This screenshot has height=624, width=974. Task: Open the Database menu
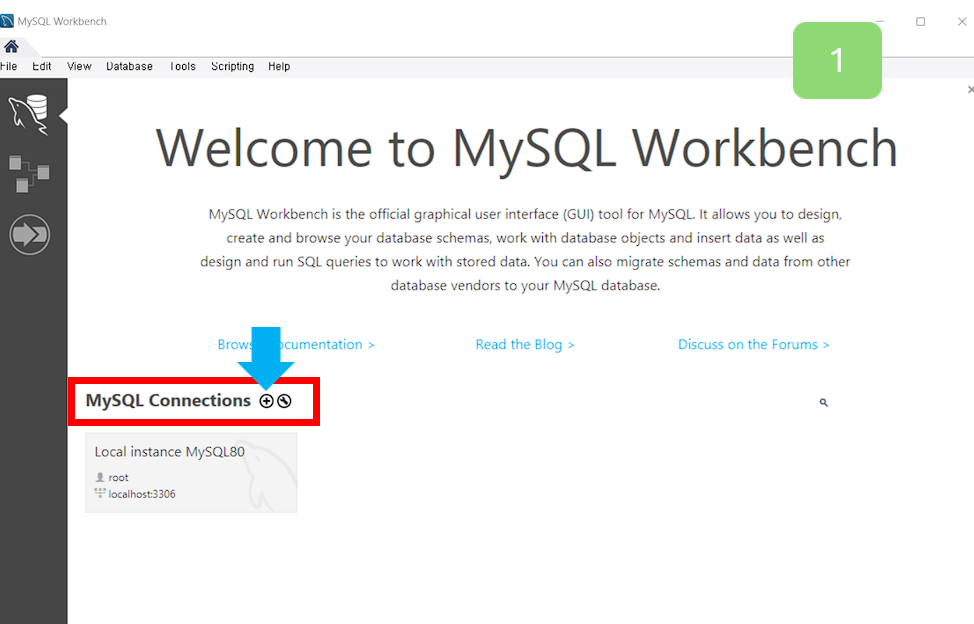click(x=129, y=66)
